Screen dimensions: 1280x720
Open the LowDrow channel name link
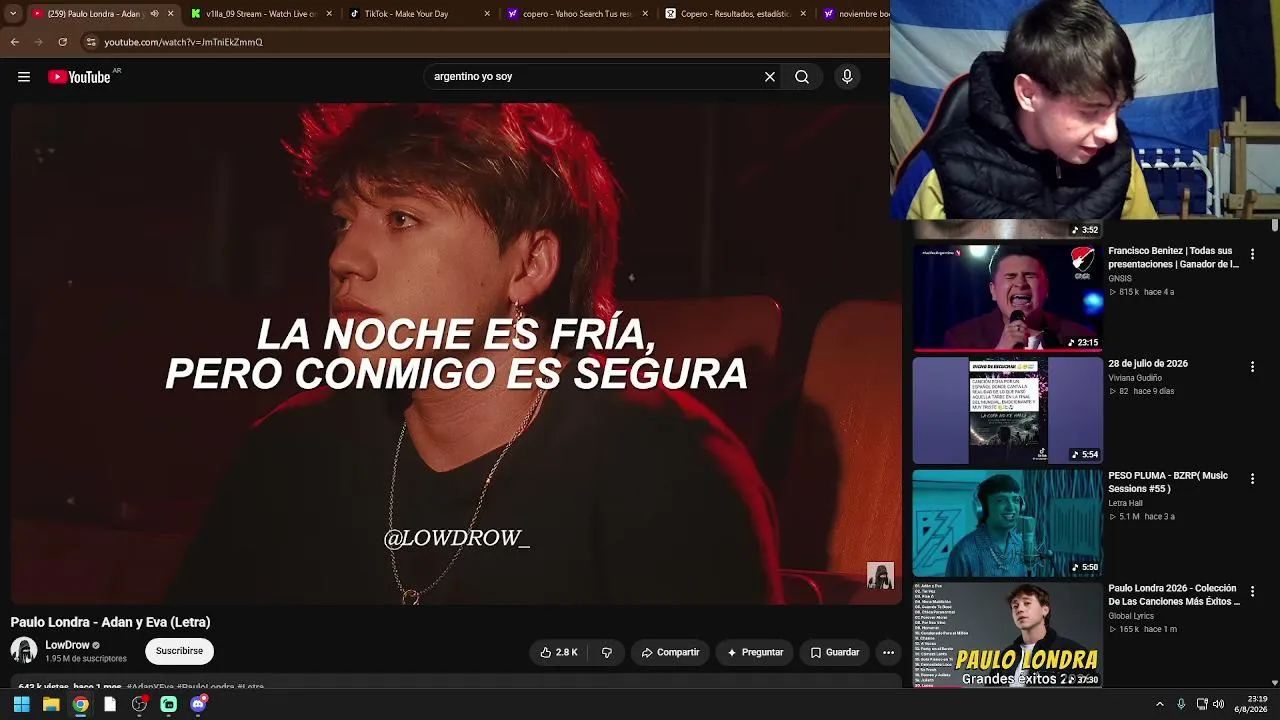[x=67, y=645]
